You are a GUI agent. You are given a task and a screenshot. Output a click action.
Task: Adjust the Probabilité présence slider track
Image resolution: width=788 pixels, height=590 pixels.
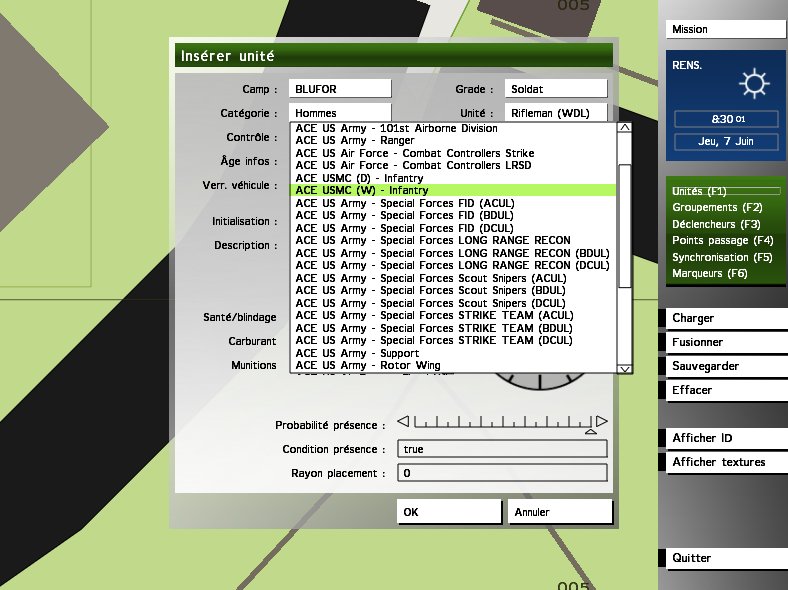[503, 422]
